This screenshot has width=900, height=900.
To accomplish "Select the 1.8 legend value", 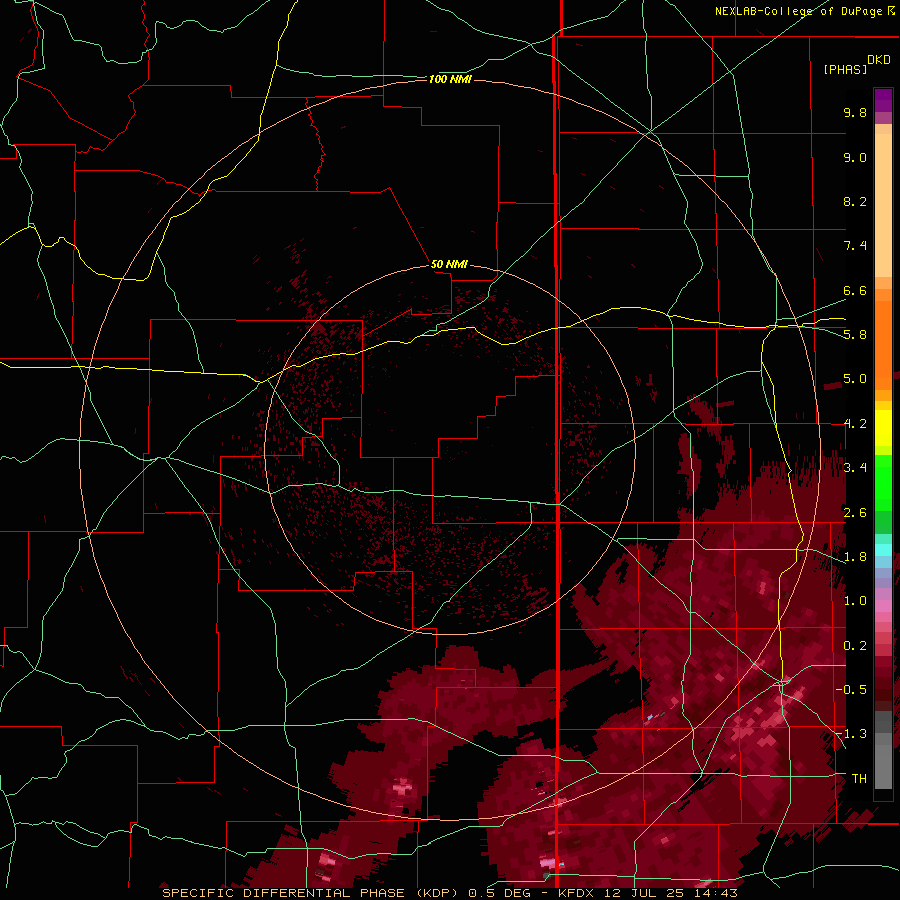I will [855, 557].
